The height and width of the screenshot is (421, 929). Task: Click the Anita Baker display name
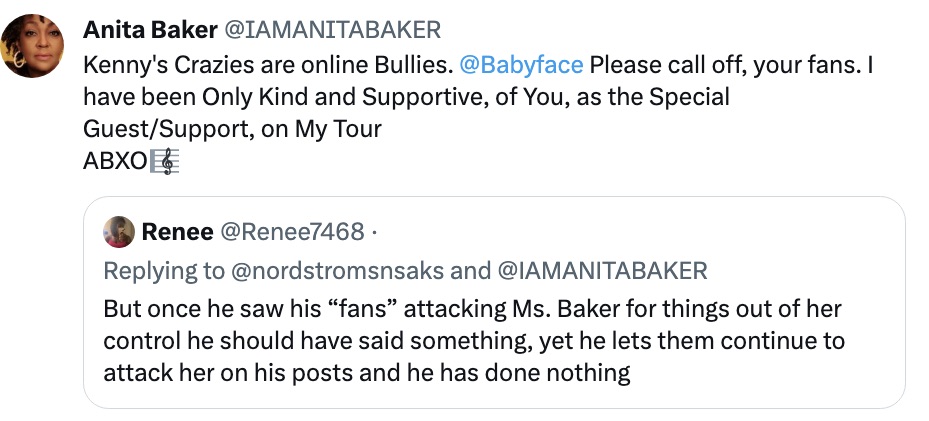tap(150, 30)
